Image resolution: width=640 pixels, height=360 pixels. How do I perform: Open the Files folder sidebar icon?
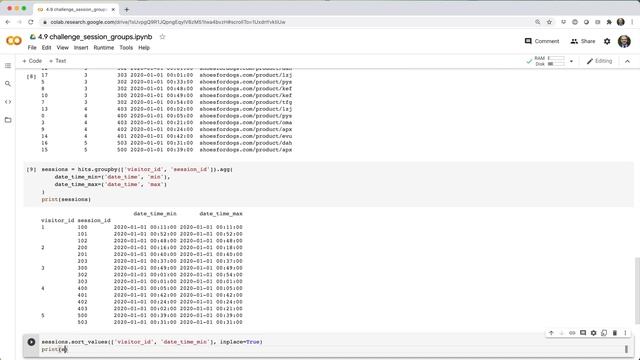(x=8, y=120)
